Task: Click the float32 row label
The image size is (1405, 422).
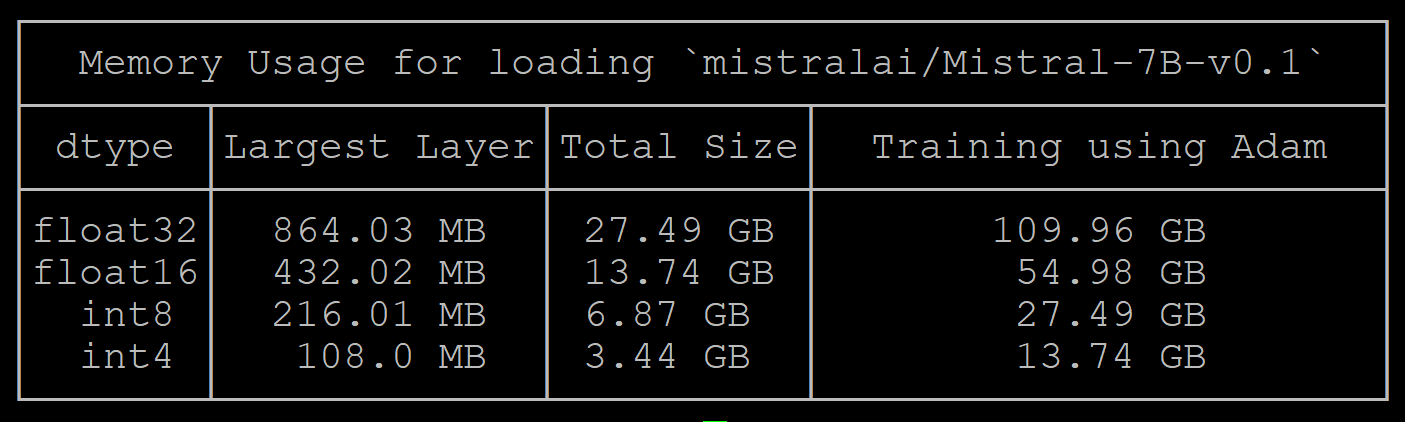Action: (x=115, y=231)
